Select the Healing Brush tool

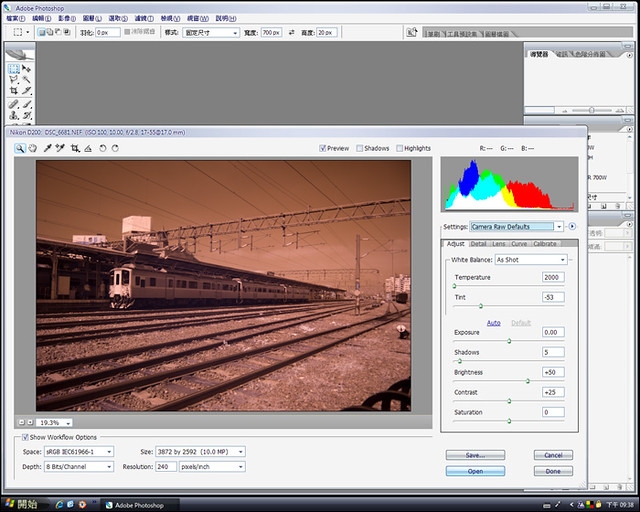[x=13, y=104]
